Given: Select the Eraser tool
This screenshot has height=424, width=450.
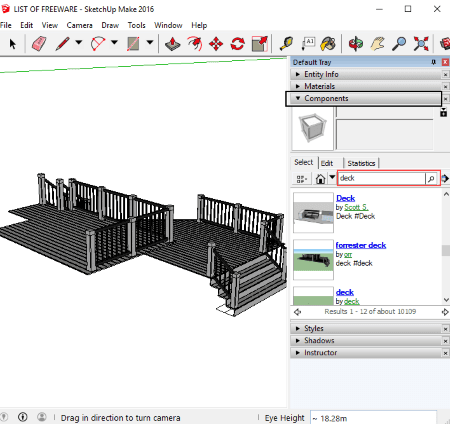Looking at the screenshot, I should (x=39, y=44).
